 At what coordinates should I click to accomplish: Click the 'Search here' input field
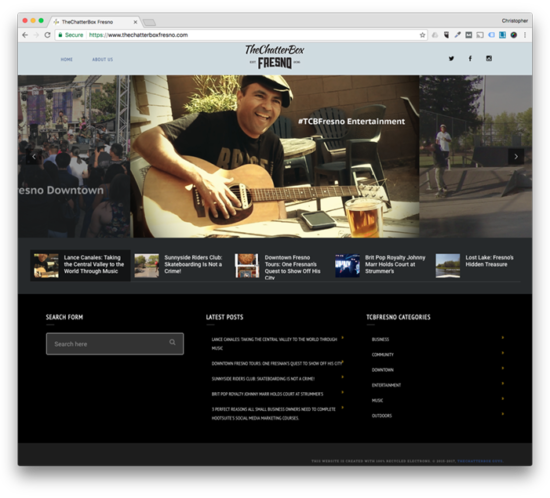pyautogui.click(x=115, y=344)
